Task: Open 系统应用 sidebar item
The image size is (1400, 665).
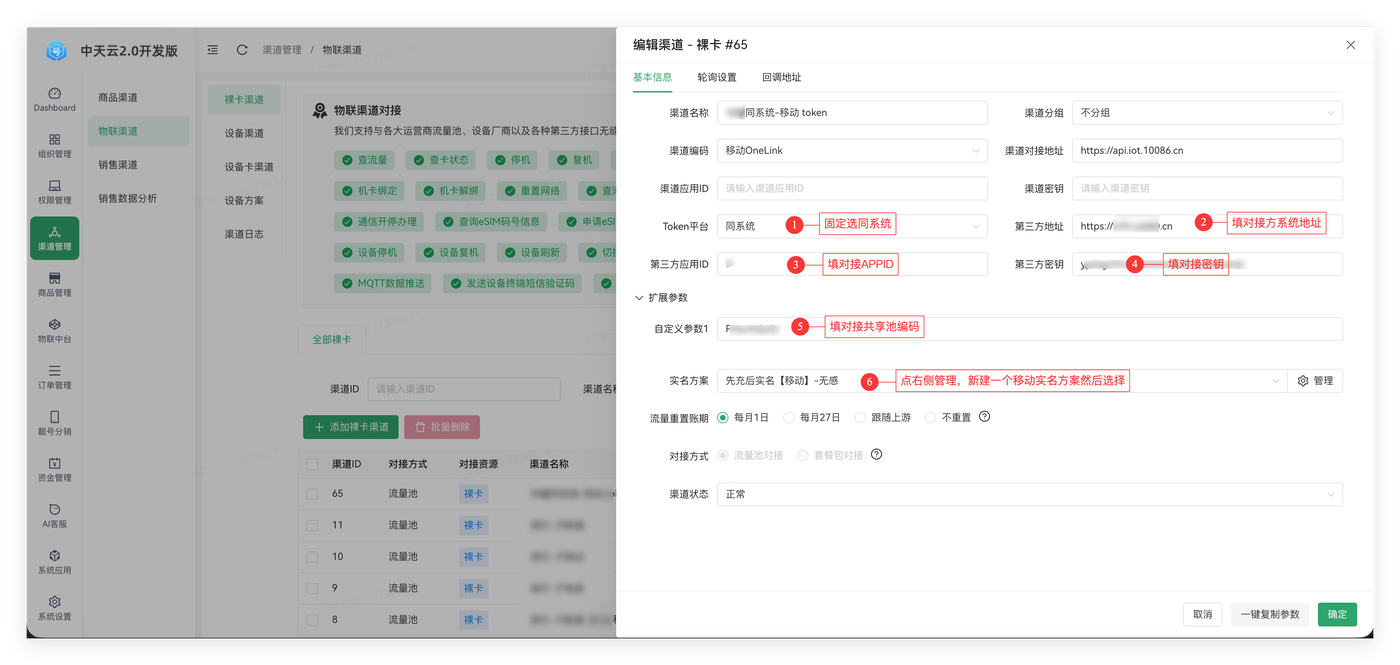Action: (x=55, y=562)
